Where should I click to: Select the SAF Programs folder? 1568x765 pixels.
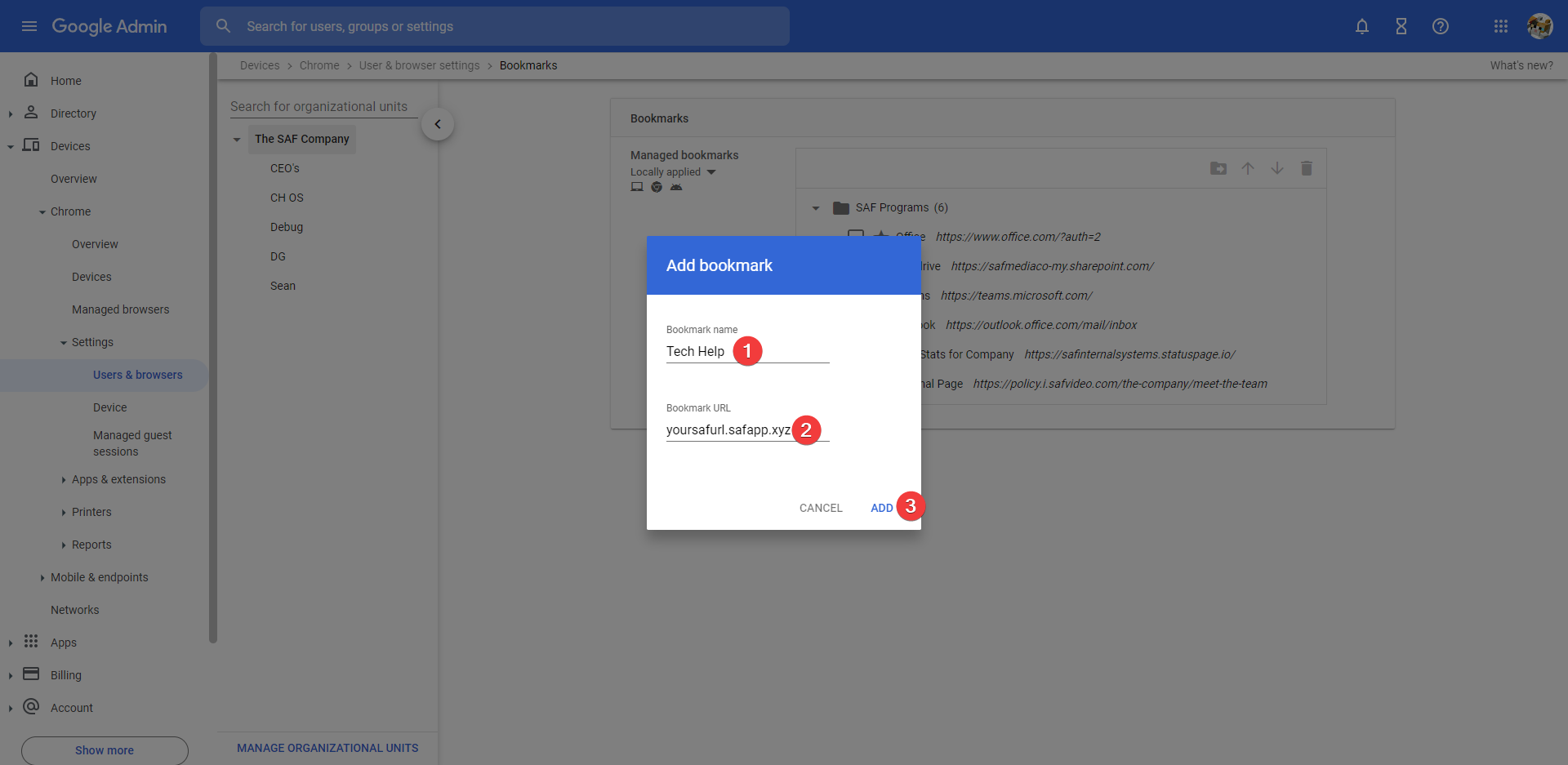[902, 207]
